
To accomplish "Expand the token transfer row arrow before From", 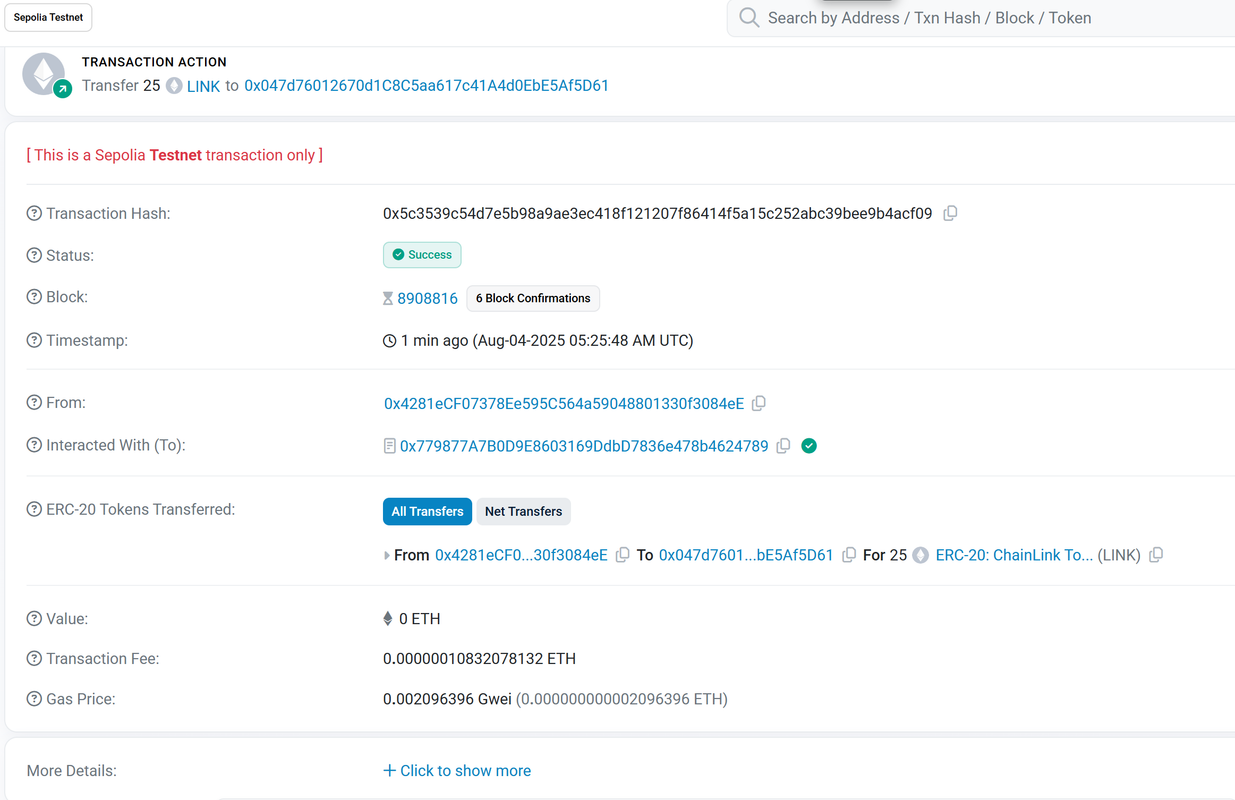I will (387, 555).
